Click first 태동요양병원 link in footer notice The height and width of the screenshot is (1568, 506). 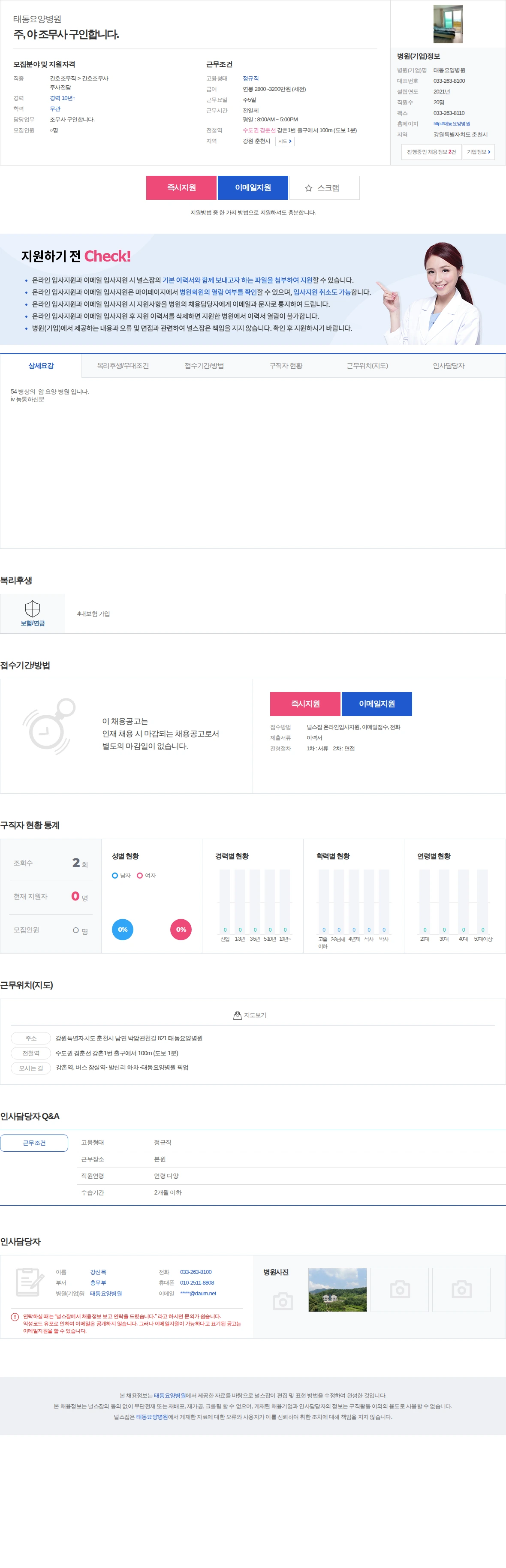(170, 1396)
